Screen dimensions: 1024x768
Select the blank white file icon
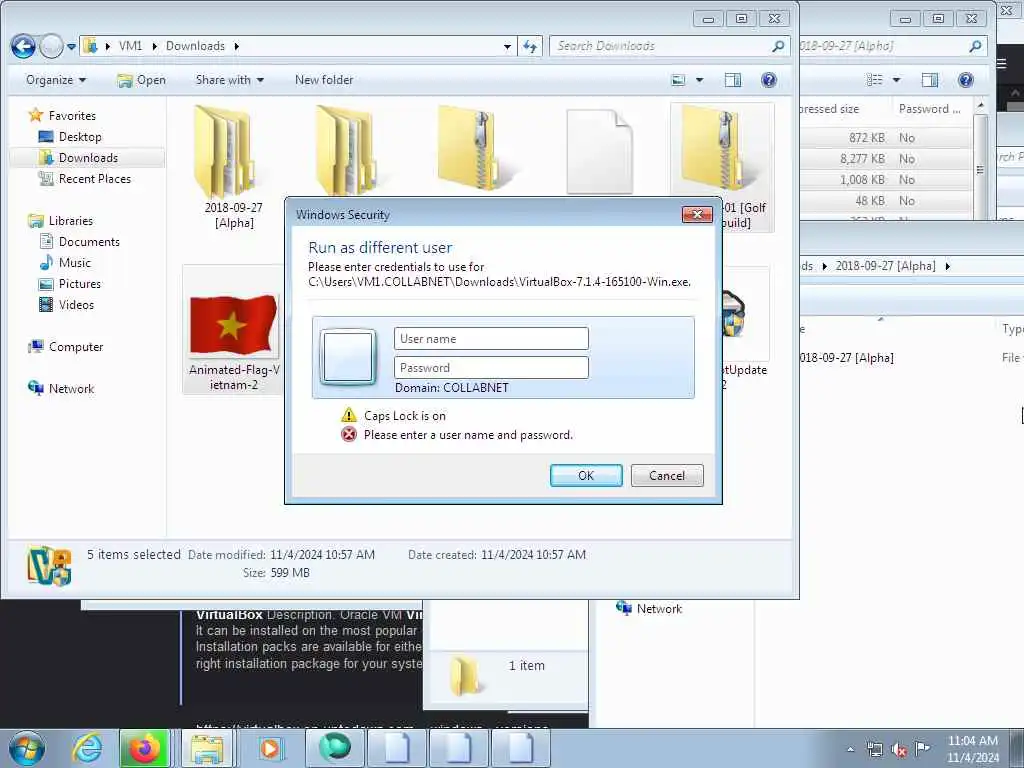(600, 152)
